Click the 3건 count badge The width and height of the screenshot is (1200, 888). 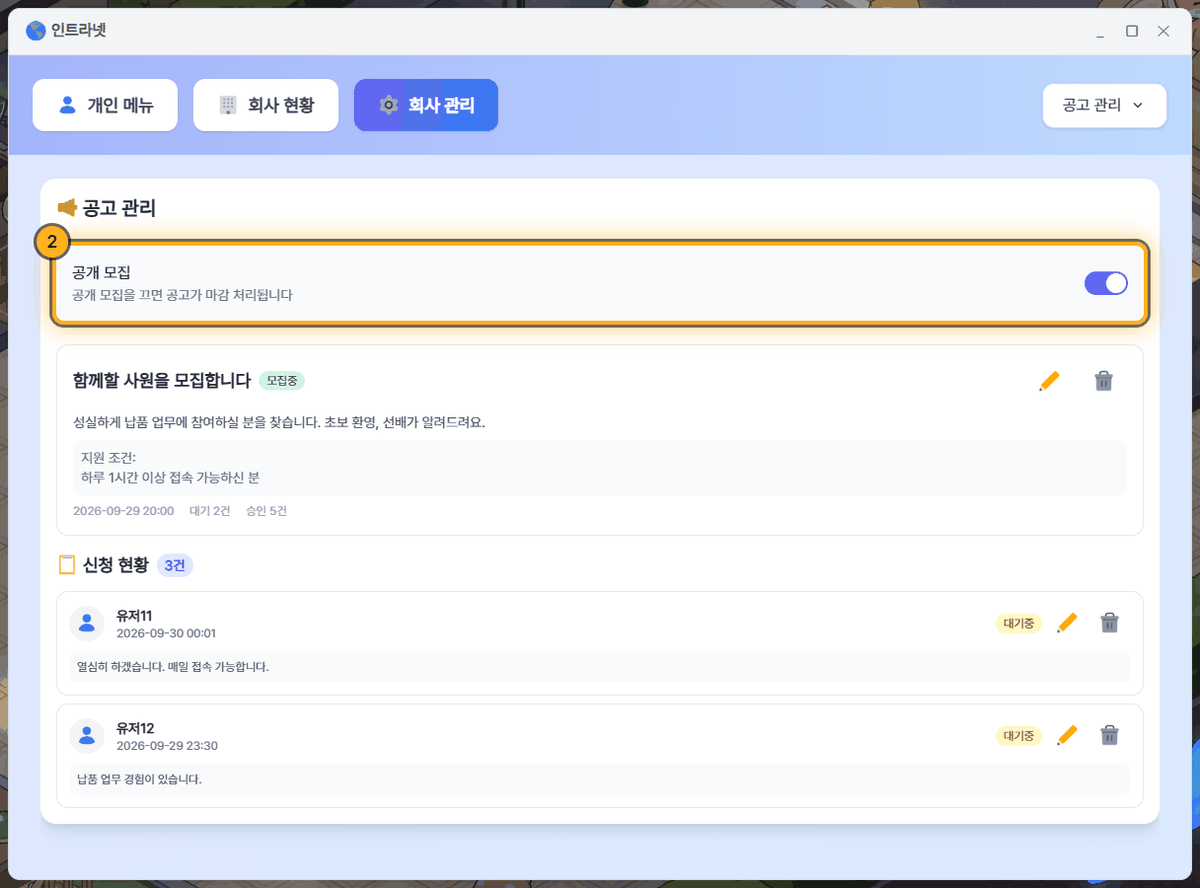175,565
